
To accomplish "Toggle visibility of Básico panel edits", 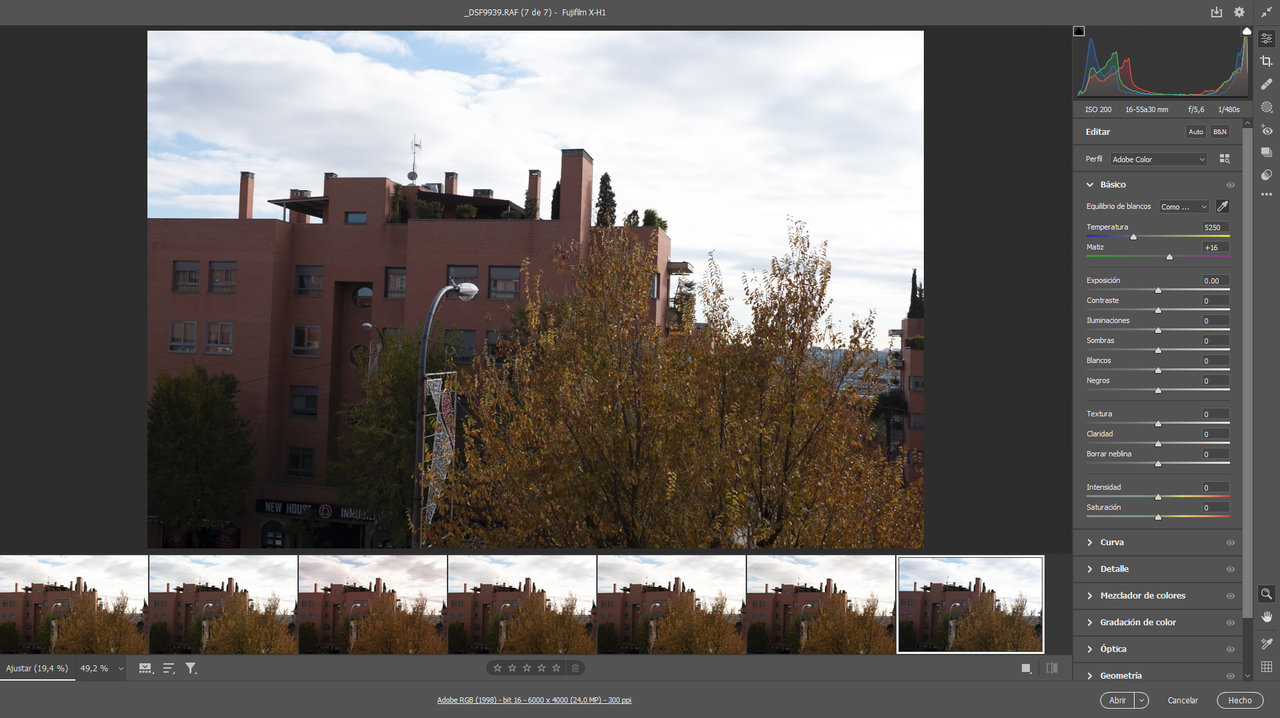I will click(x=1230, y=185).
